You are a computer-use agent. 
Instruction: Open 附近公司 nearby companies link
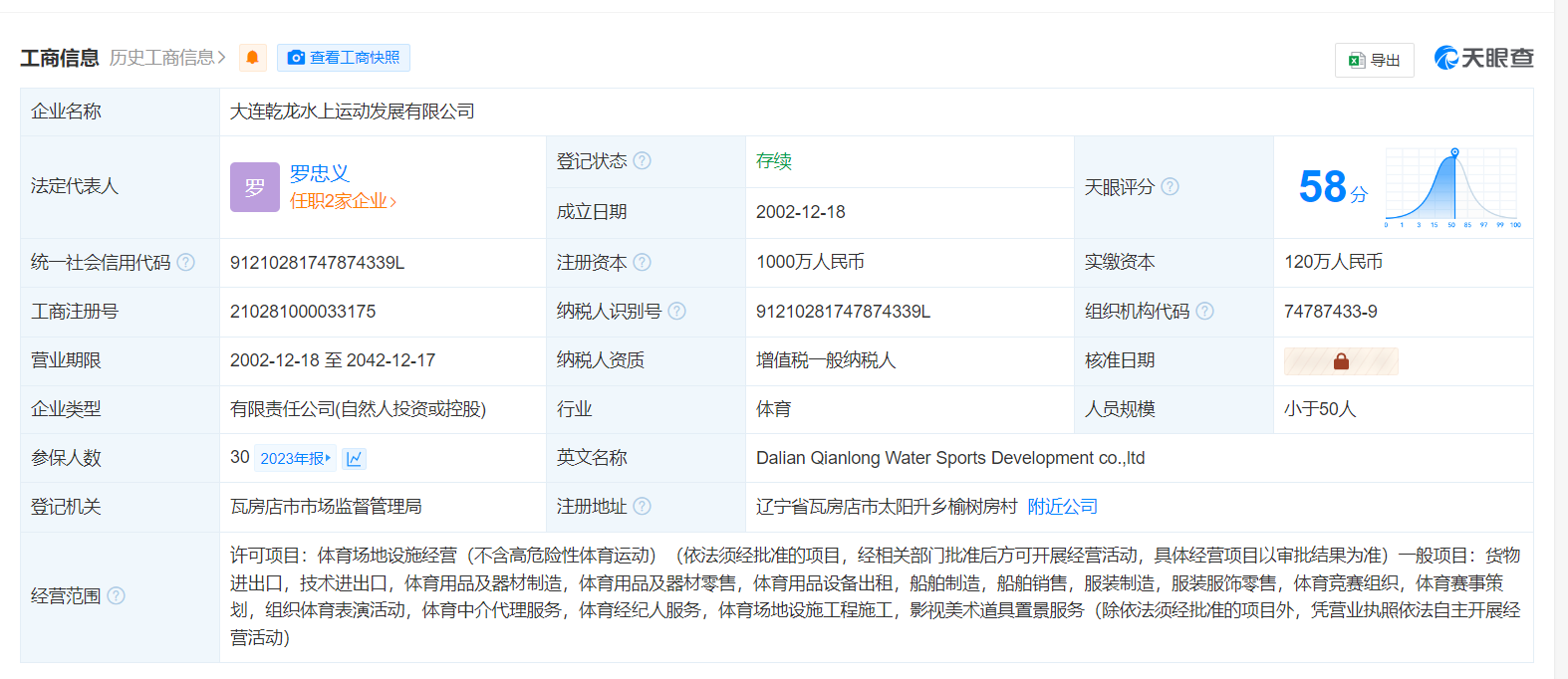pos(1062,507)
